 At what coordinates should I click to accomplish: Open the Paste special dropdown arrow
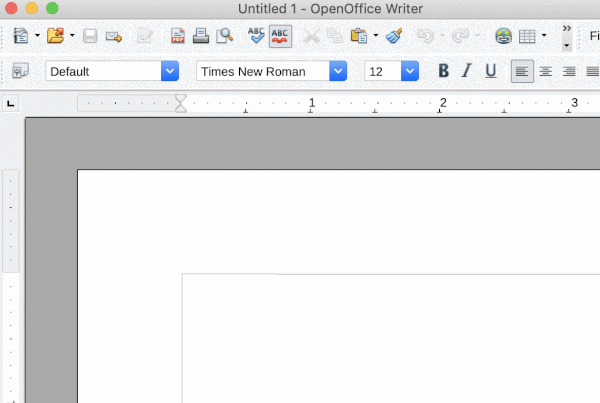(x=376, y=36)
